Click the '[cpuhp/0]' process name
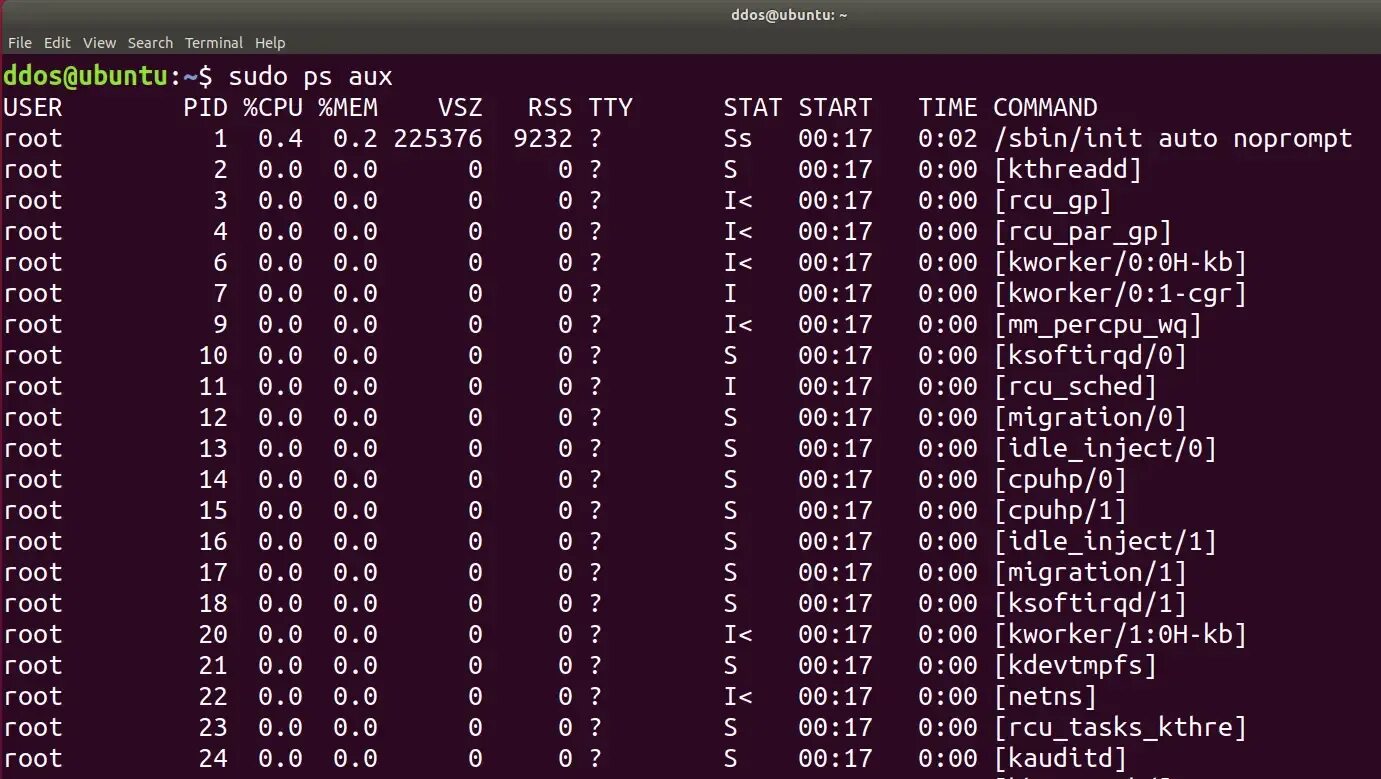Viewport: 1381px width, 779px height. coord(1060,479)
